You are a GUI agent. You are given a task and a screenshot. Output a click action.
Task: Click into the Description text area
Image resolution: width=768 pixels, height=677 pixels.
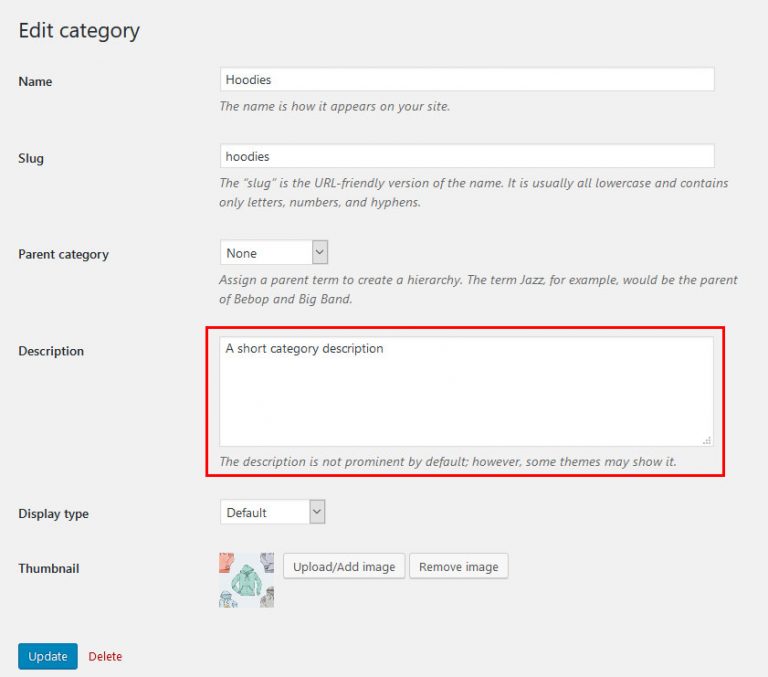pos(466,391)
